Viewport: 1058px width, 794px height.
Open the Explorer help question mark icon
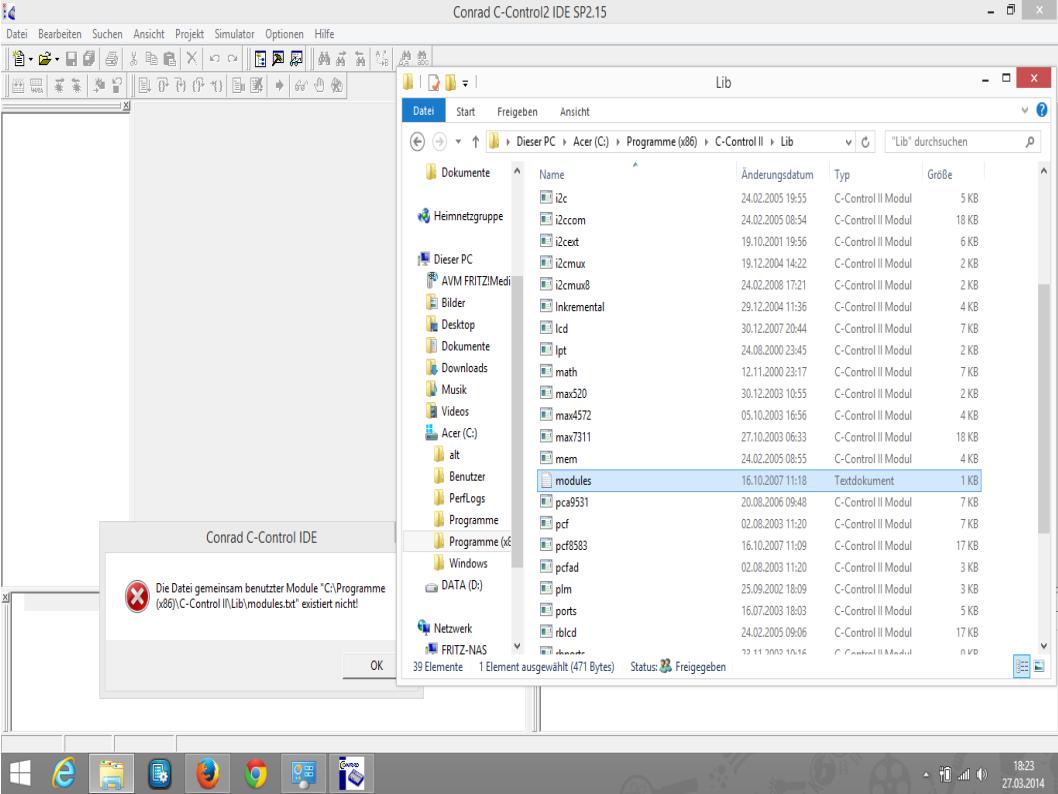[1041, 111]
